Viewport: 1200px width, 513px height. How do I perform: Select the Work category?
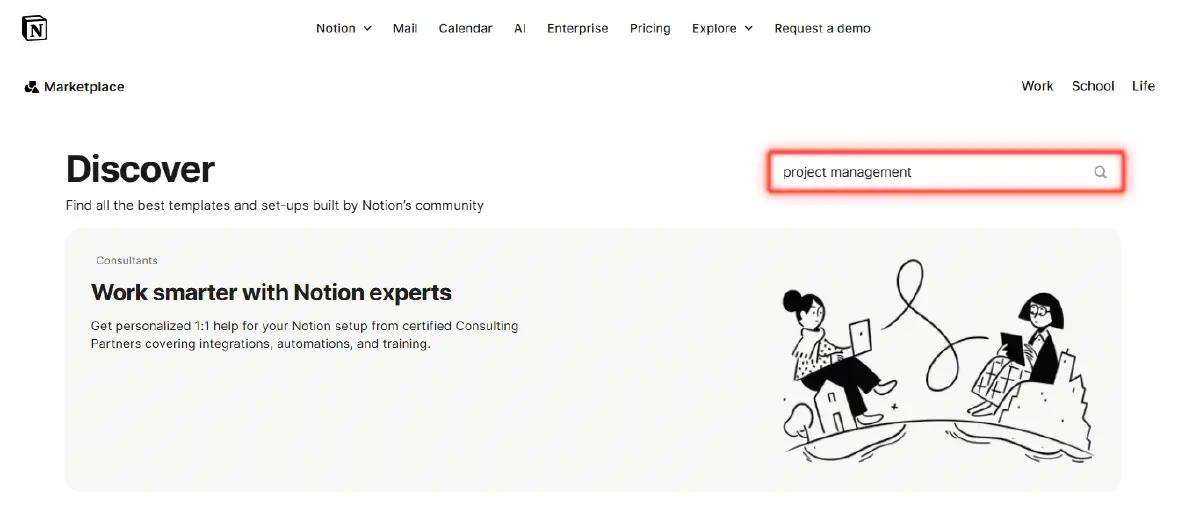(x=1037, y=86)
